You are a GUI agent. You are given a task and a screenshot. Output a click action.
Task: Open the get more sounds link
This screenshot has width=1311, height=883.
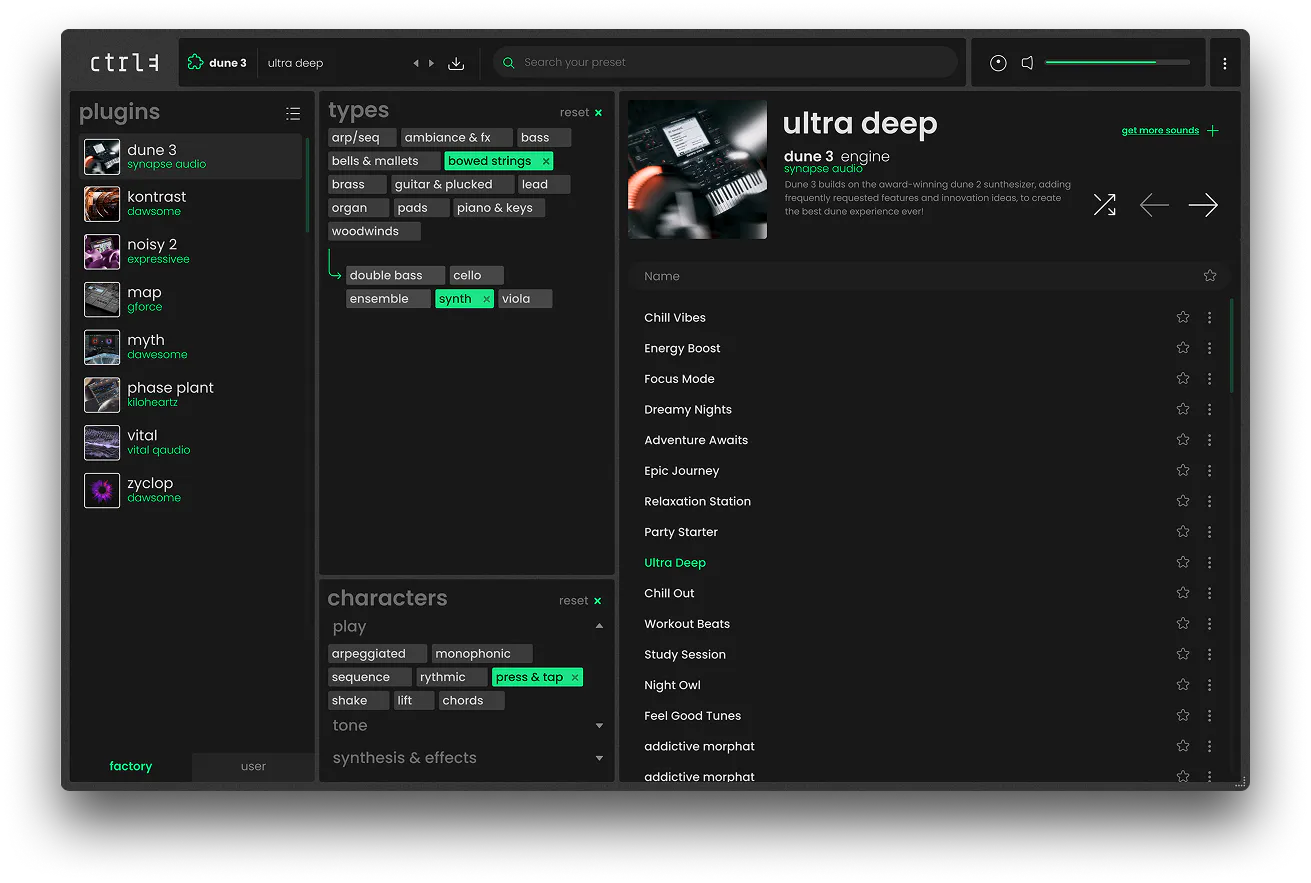point(1160,131)
